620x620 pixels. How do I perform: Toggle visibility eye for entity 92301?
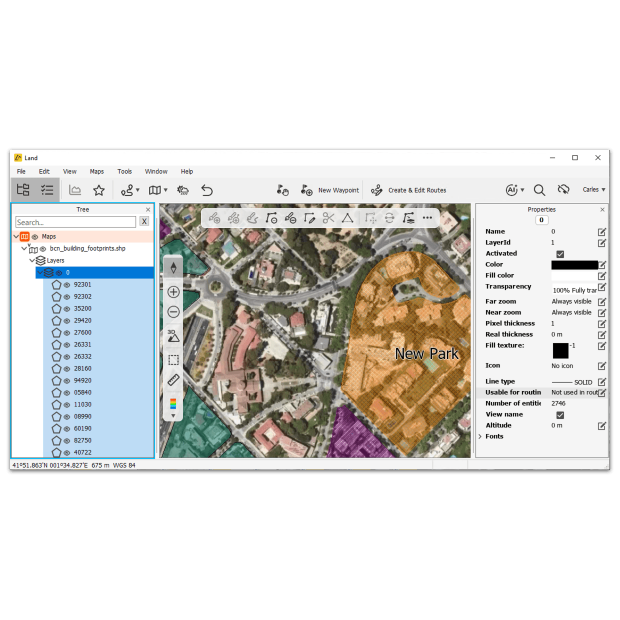[x=67, y=285]
